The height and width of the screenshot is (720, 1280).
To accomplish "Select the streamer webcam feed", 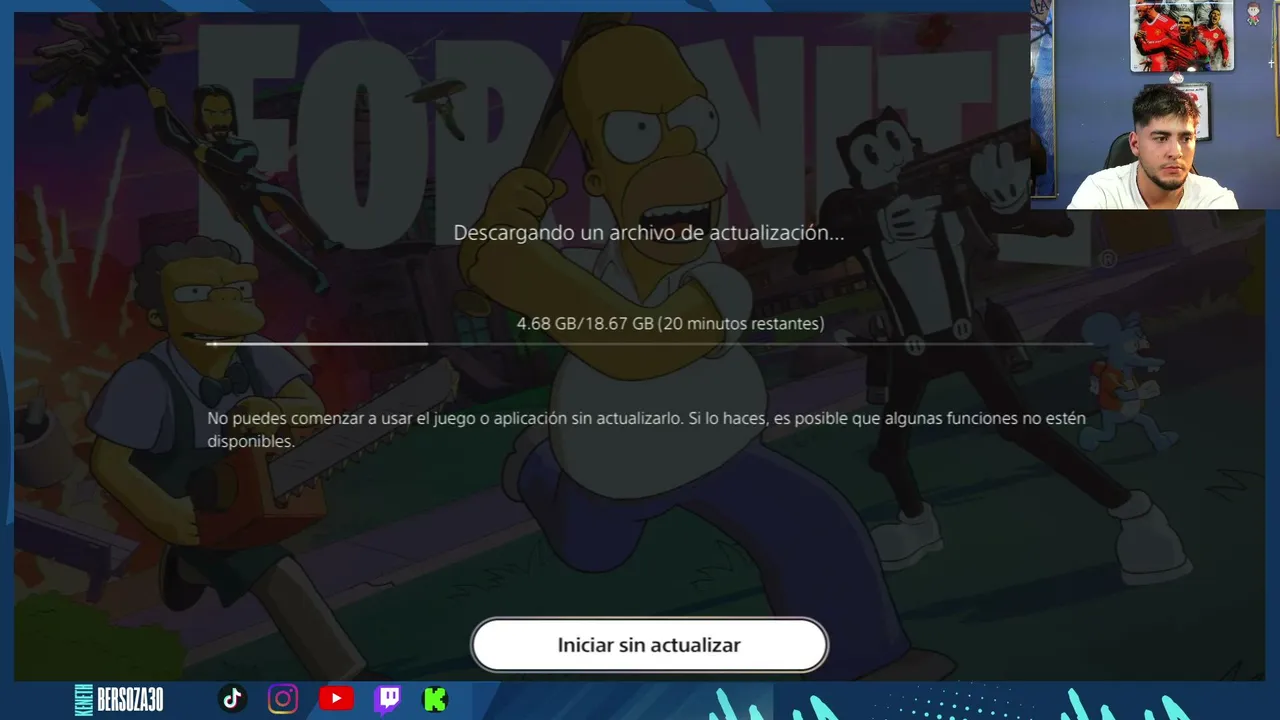I will point(1155,104).
